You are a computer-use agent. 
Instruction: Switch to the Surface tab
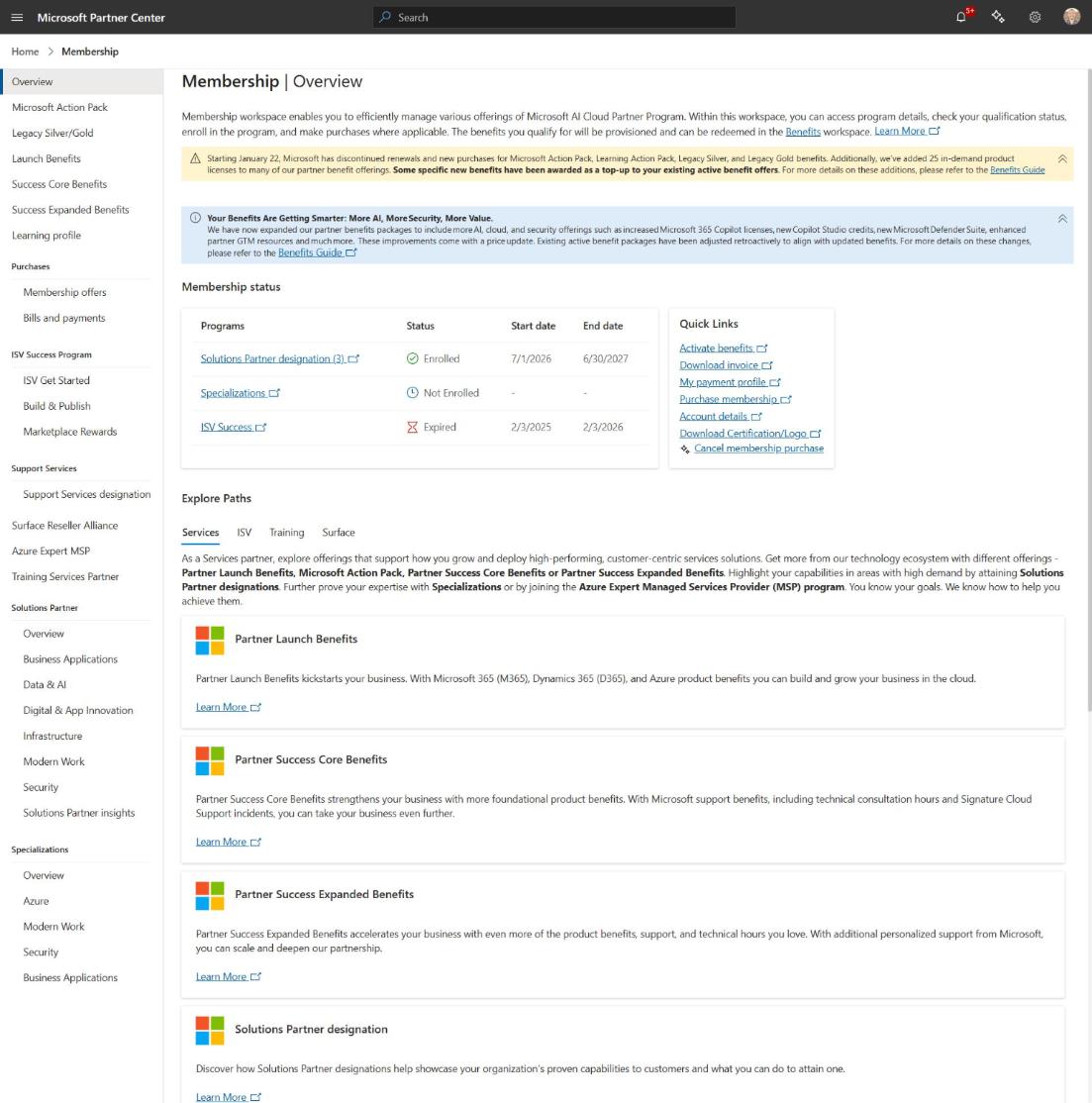339,533
